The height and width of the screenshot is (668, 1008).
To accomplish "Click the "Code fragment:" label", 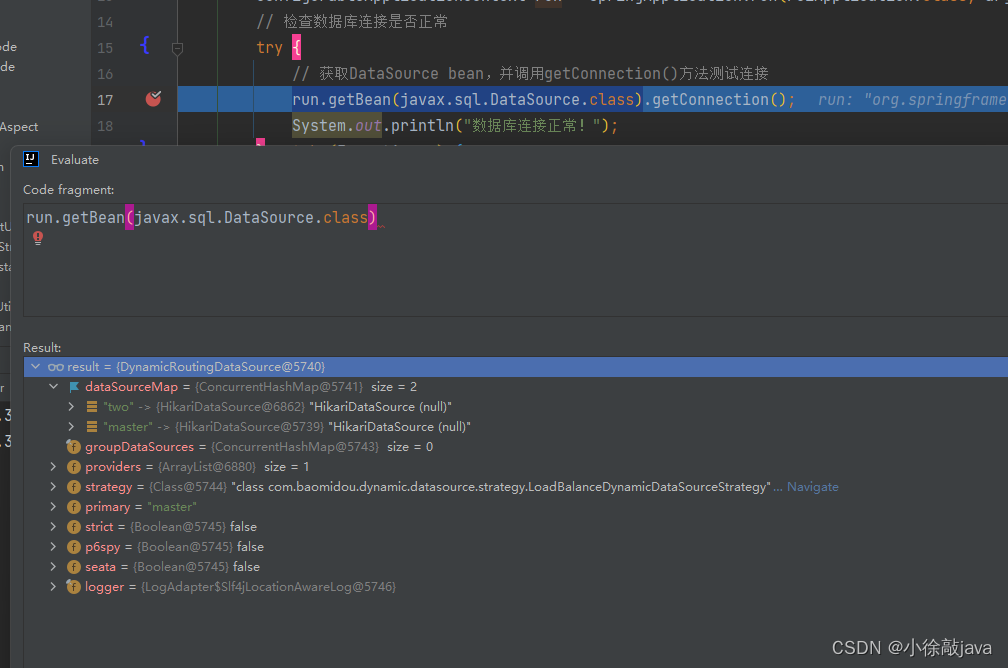I will (69, 190).
